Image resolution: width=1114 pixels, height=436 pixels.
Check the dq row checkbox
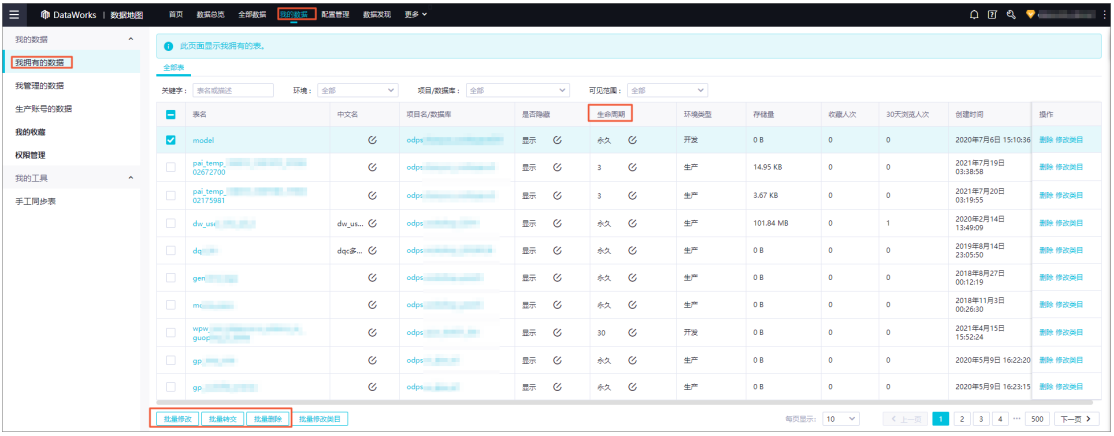point(171,250)
